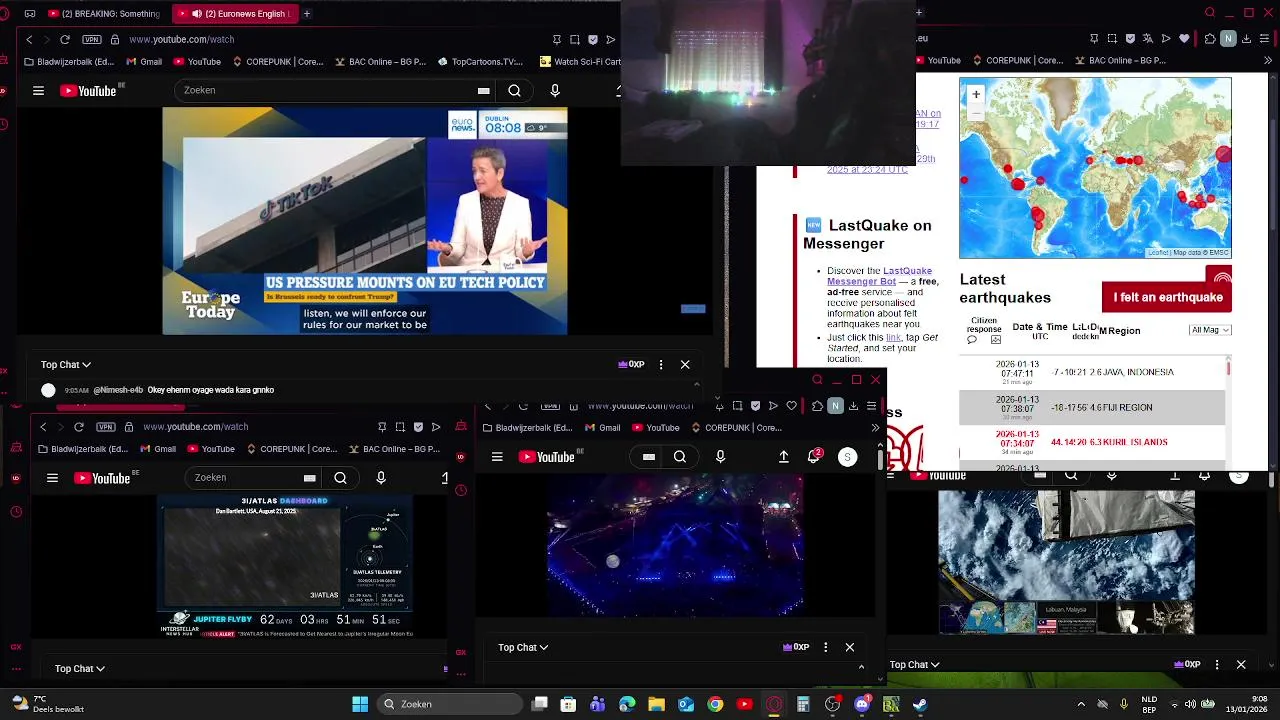Reload page in Euronews YouTube window

click(65, 39)
